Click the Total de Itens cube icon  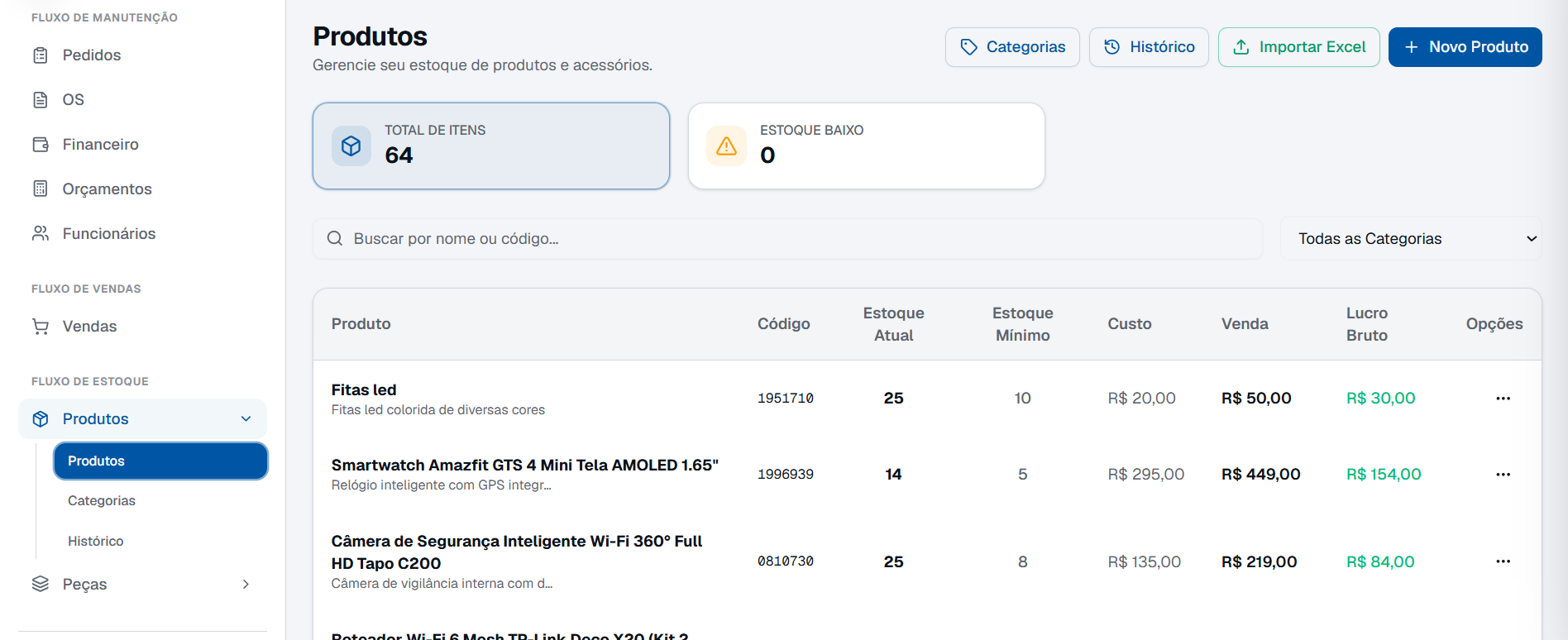coord(351,146)
